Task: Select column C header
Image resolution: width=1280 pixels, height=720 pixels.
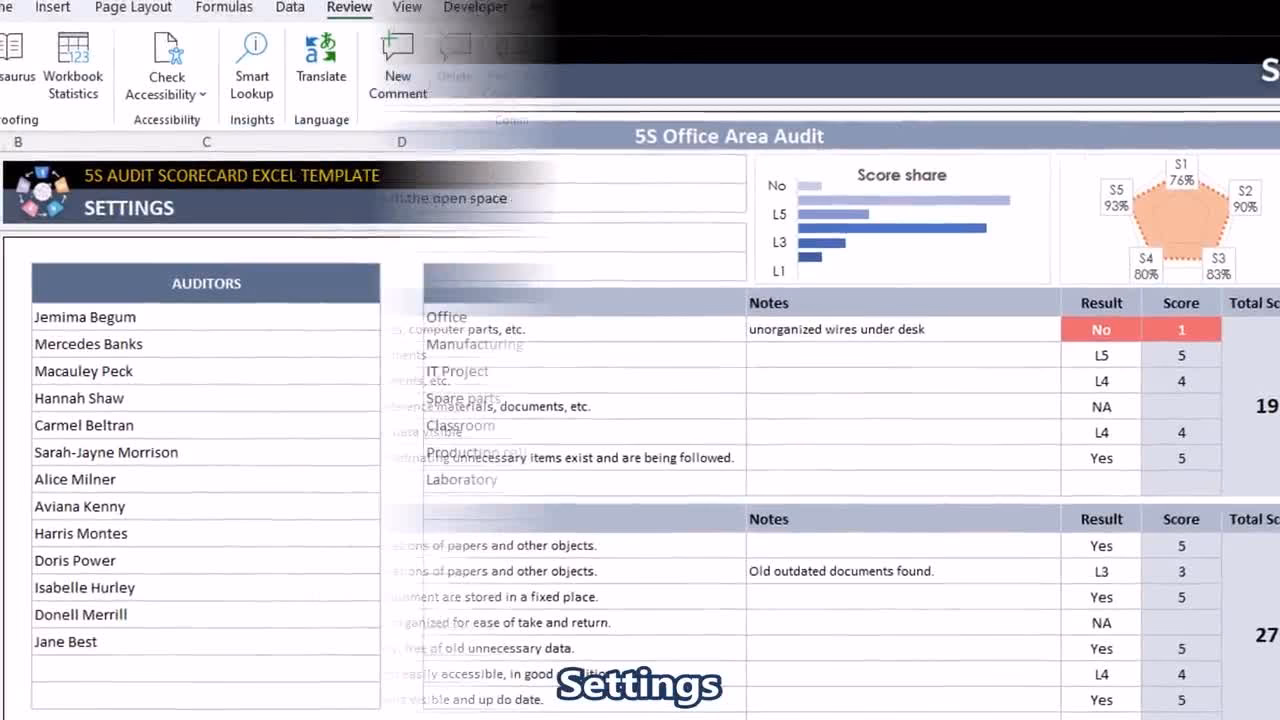Action: coord(206,142)
